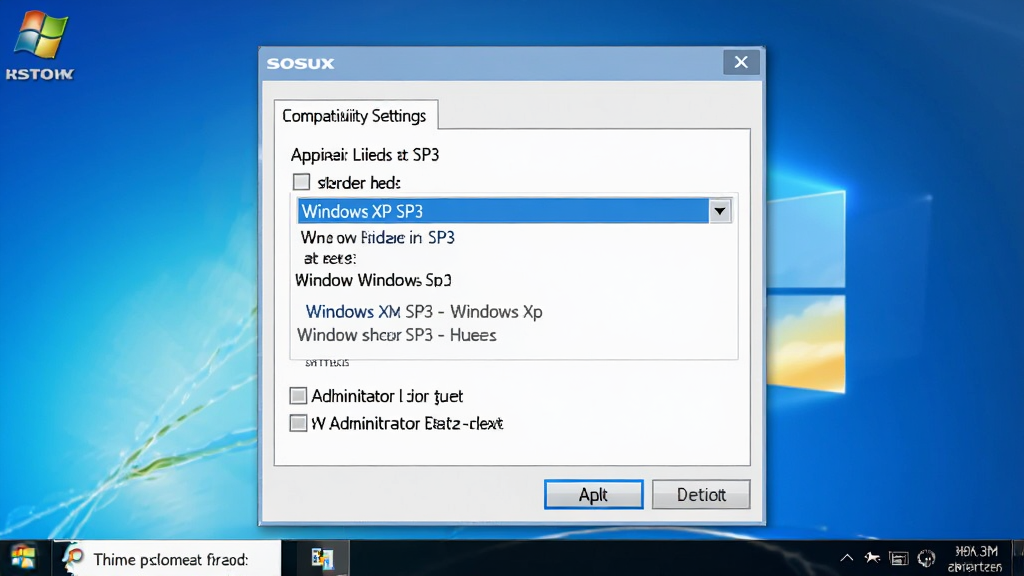Click the Detiolt button
This screenshot has height=576, width=1024.
click(701, 494)
